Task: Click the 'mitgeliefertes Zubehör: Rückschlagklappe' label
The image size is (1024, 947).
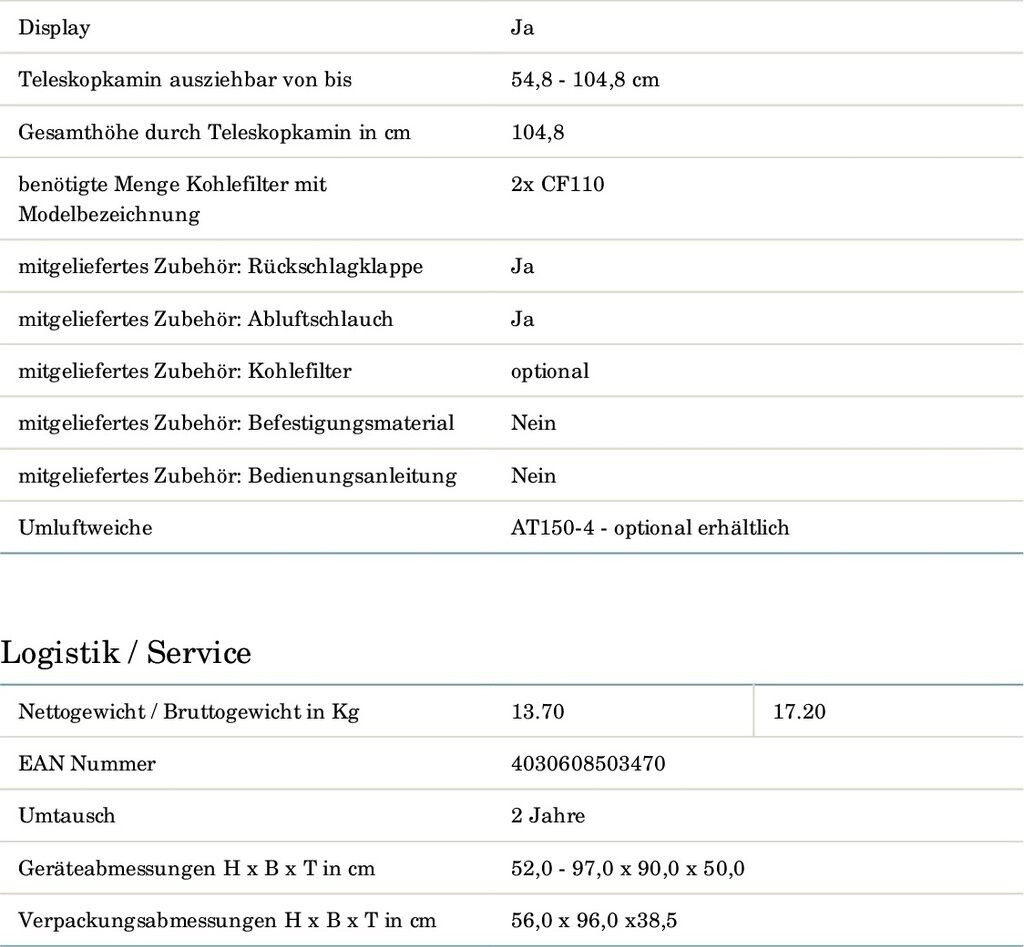Action: (220, 267)
